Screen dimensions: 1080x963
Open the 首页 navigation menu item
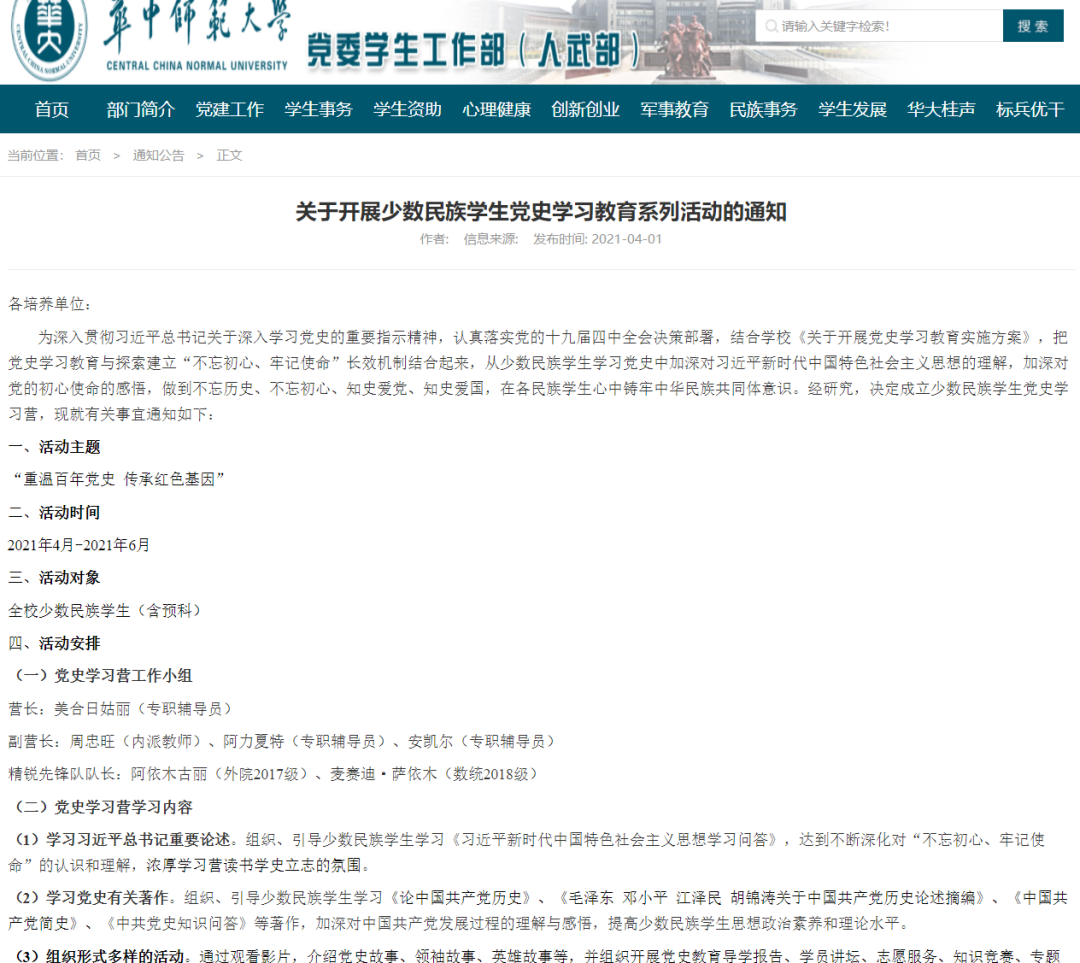coord(52,110)
